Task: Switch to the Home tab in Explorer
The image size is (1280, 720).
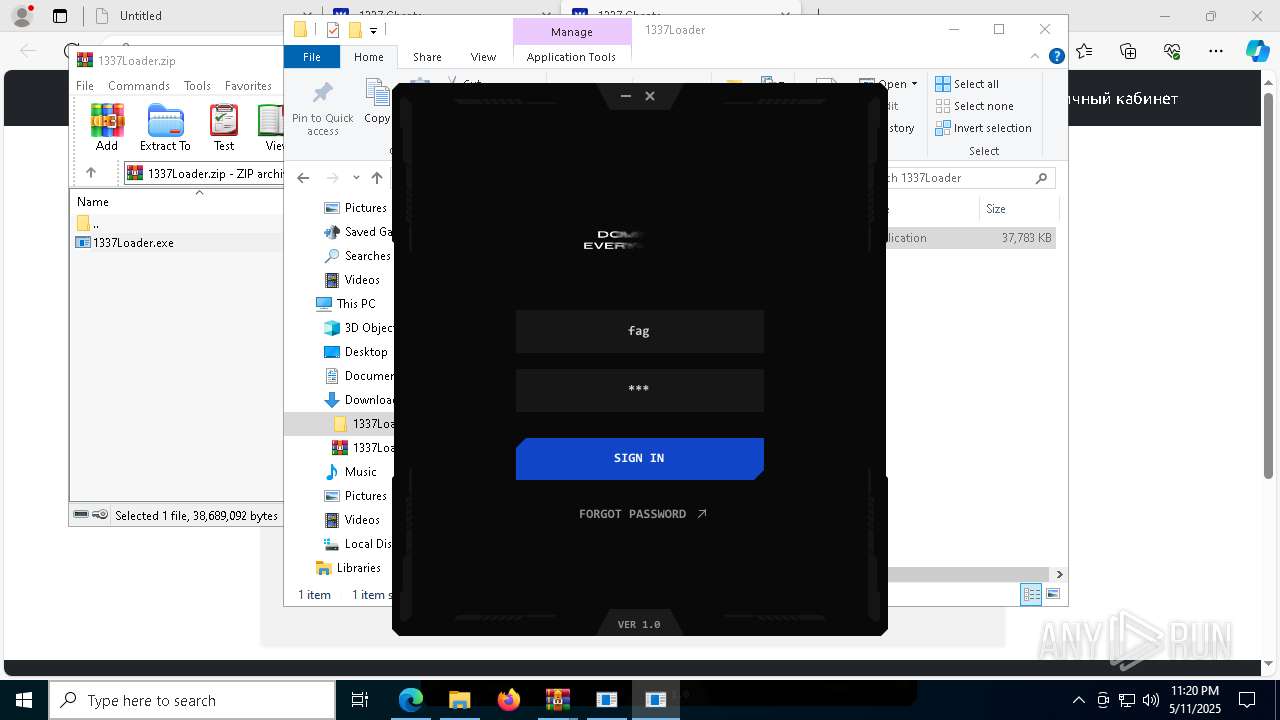Action: [x=369, y=57]
